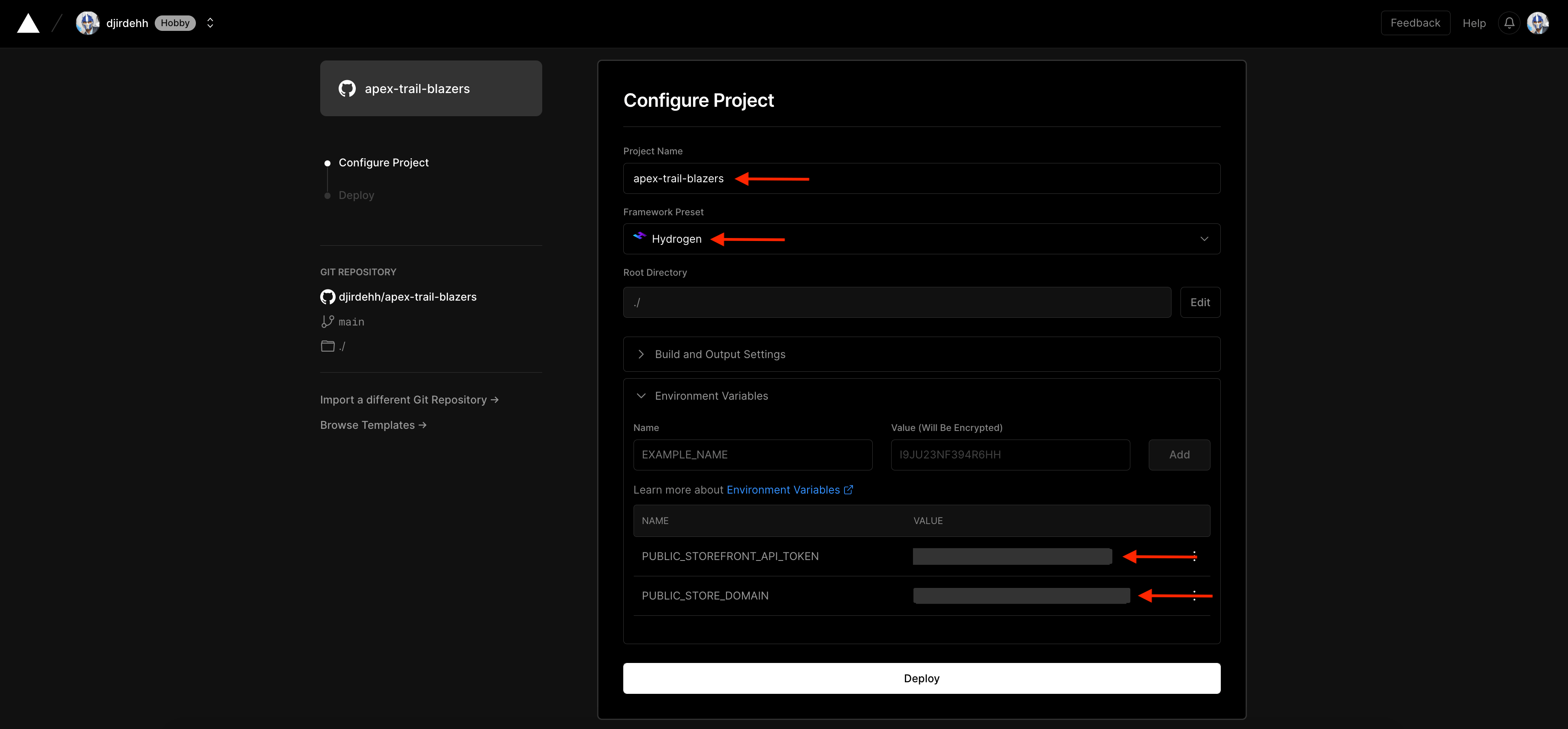Click the git branch icon beside main

[x=327, y=322]
